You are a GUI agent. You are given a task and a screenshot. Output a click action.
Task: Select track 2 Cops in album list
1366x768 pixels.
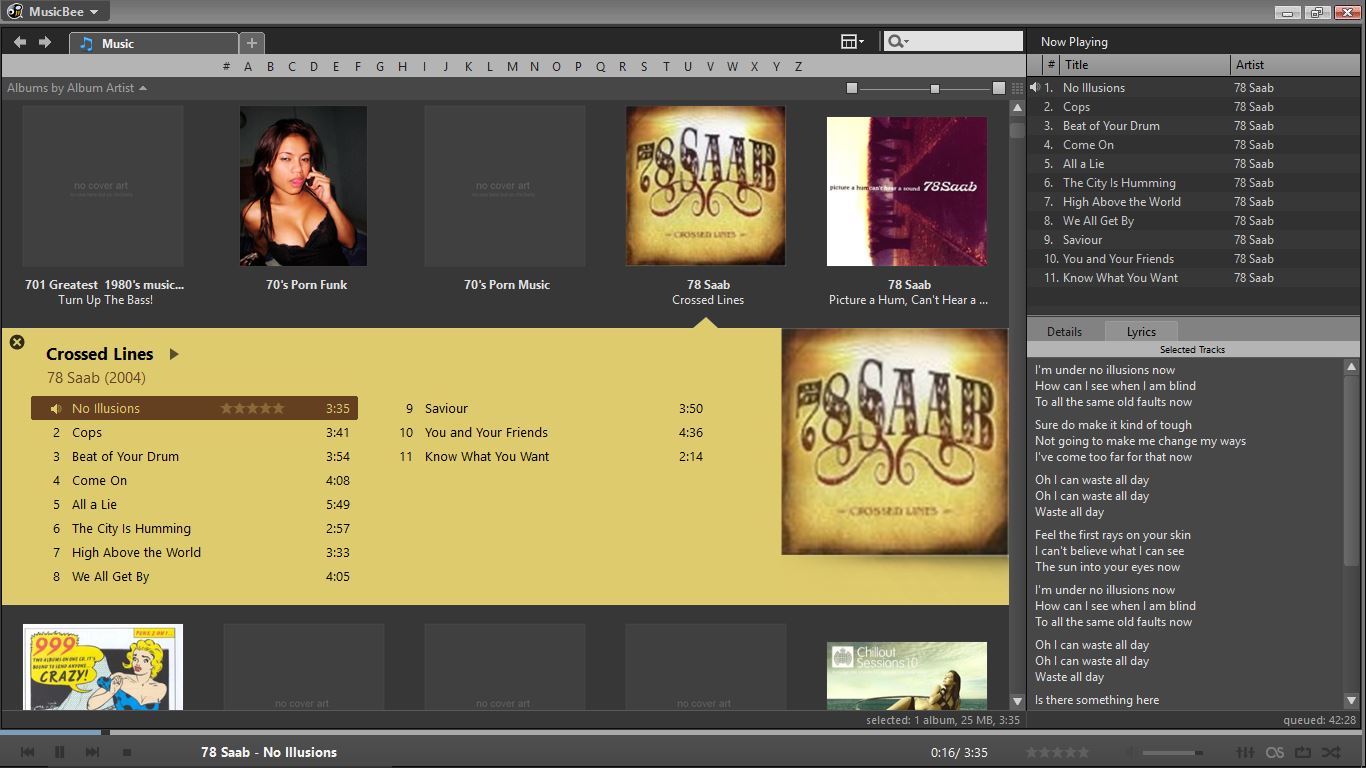tap(194, 432)
